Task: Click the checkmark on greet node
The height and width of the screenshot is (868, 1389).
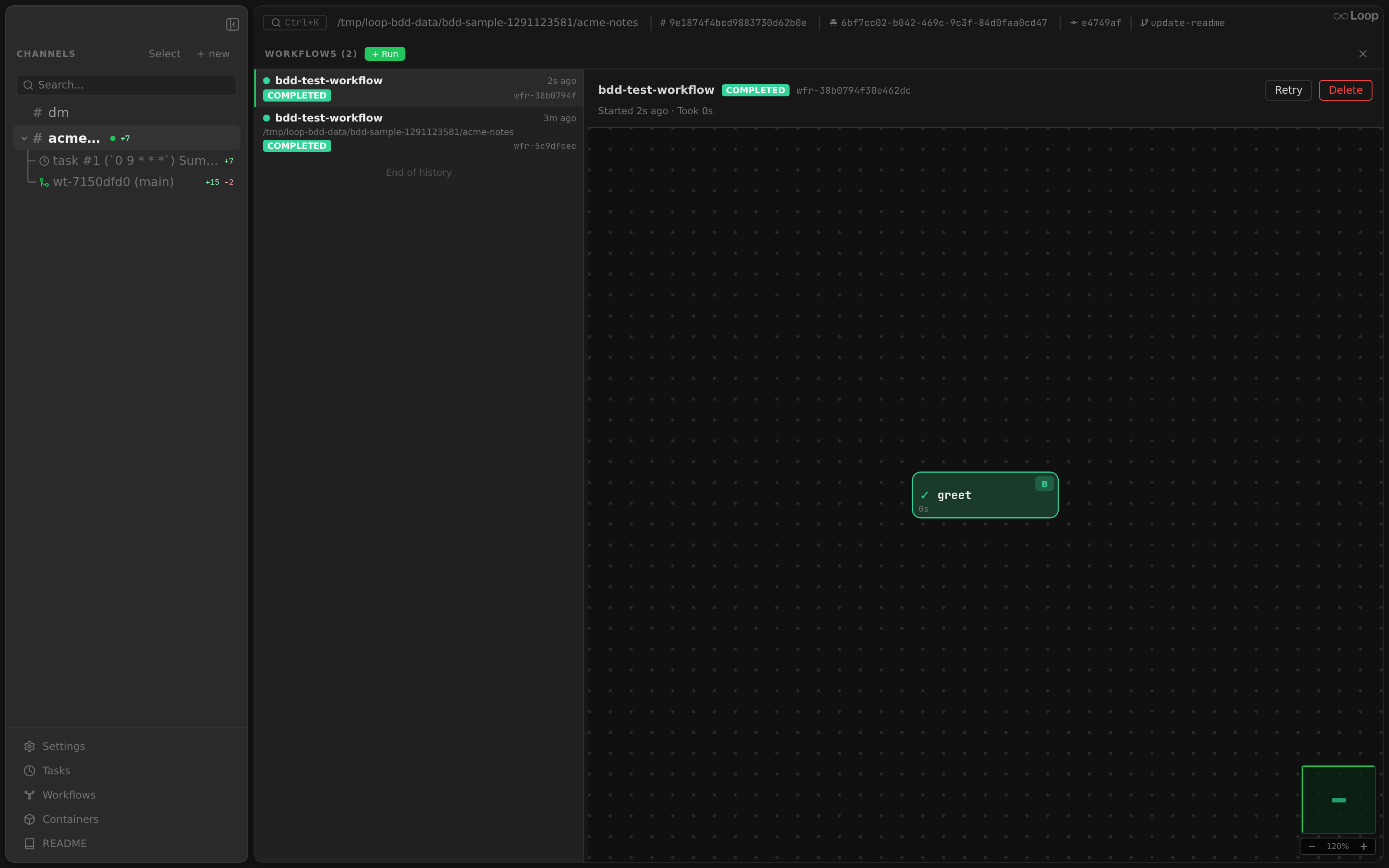Action: (925, 496)
